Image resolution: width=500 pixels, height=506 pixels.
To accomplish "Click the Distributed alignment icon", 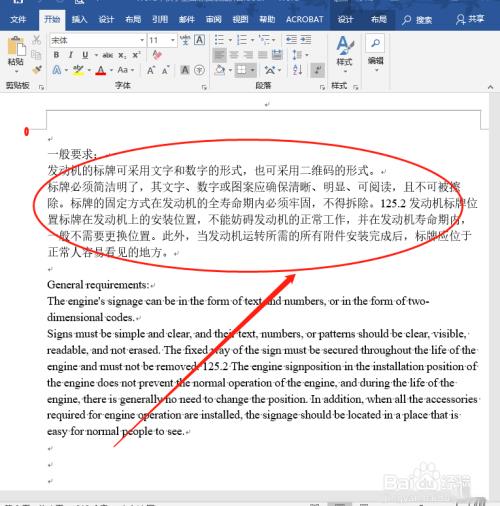I will point(277,55).
